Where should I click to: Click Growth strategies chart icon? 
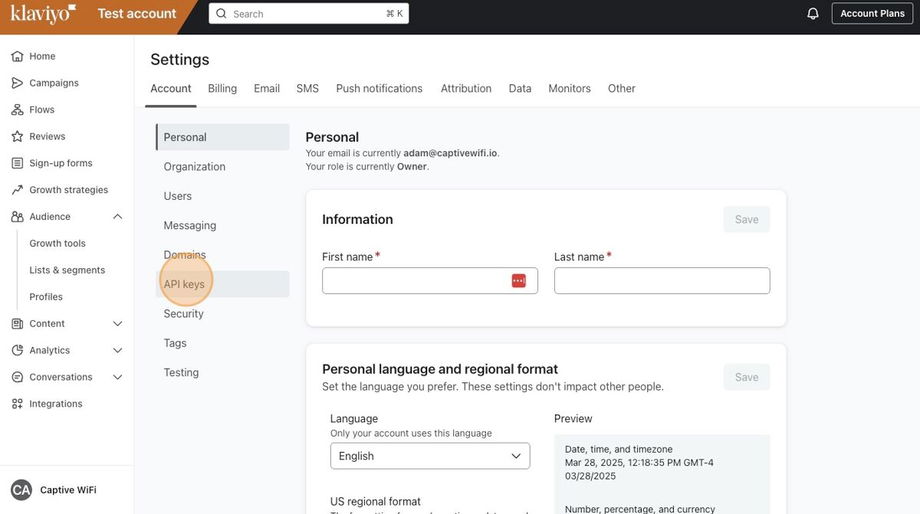pyautogui.click(x=17, y=190)
